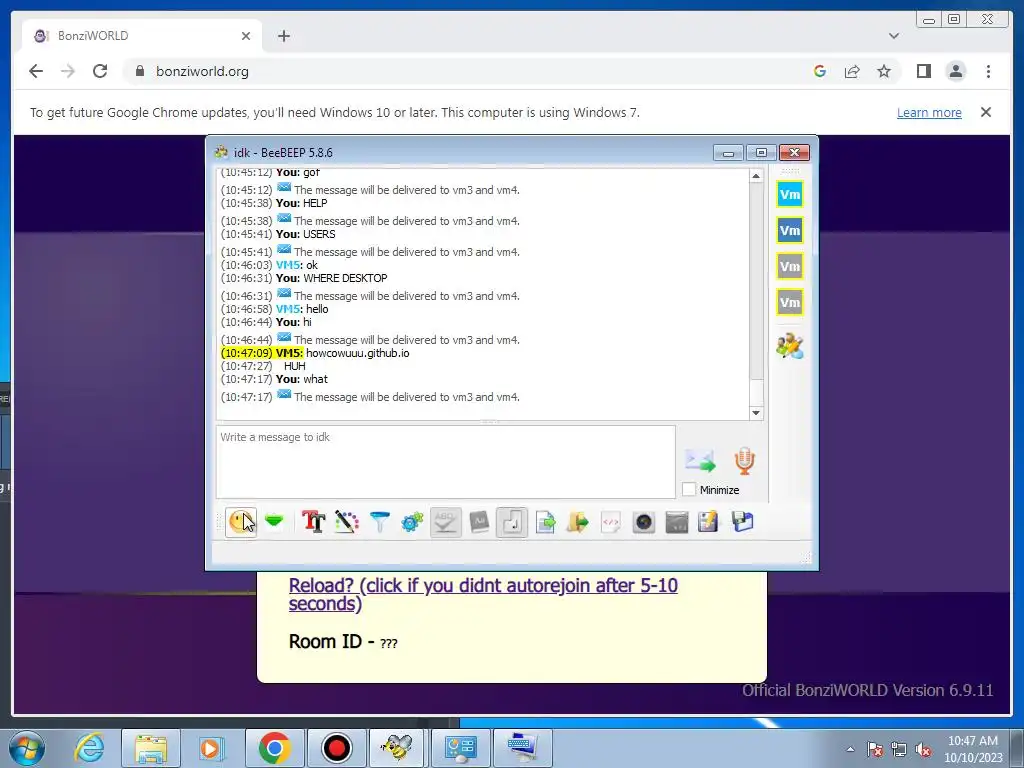This screenshot has width=1024, height=768.
Task: Expand Chrome tab search chevron
Action: point(894,36)
